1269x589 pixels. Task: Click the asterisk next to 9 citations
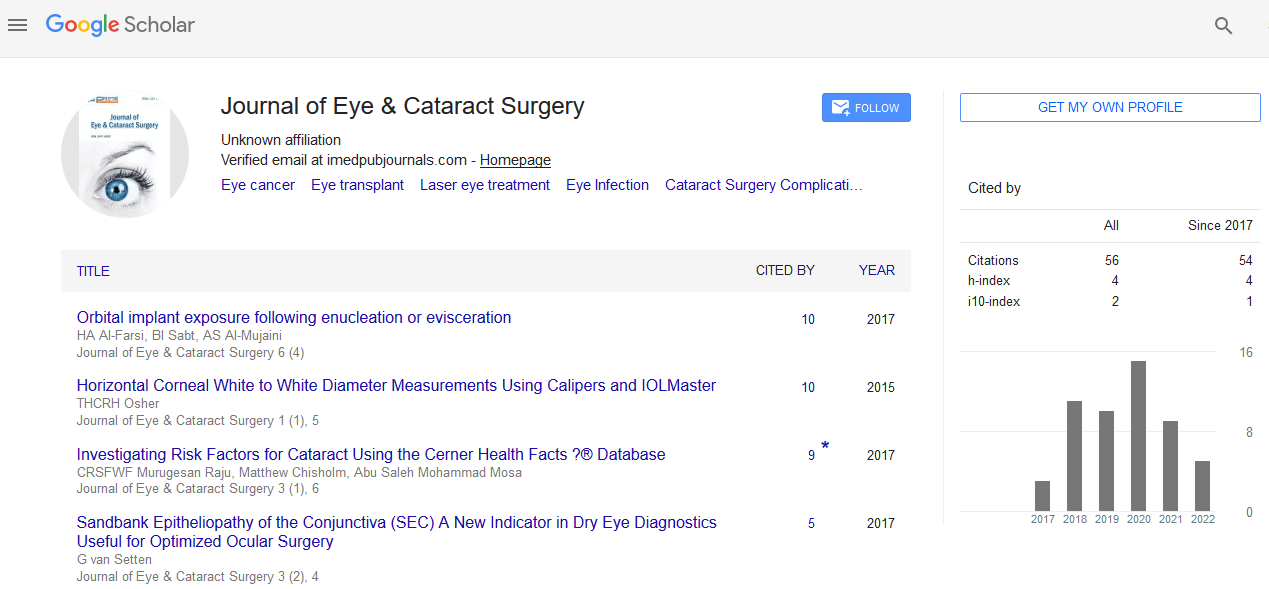pos(825,447)
